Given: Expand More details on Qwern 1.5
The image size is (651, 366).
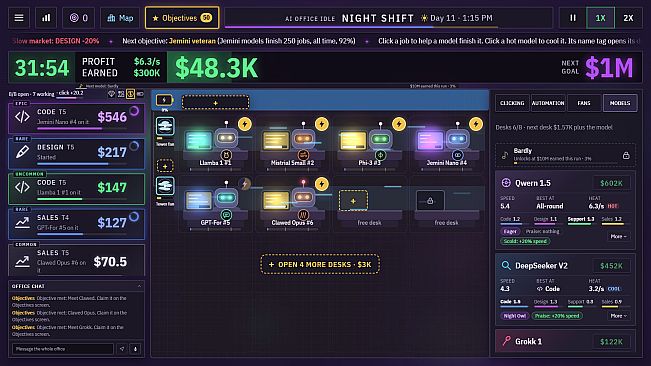Looking at the screenshot, I should click(618, 237).
